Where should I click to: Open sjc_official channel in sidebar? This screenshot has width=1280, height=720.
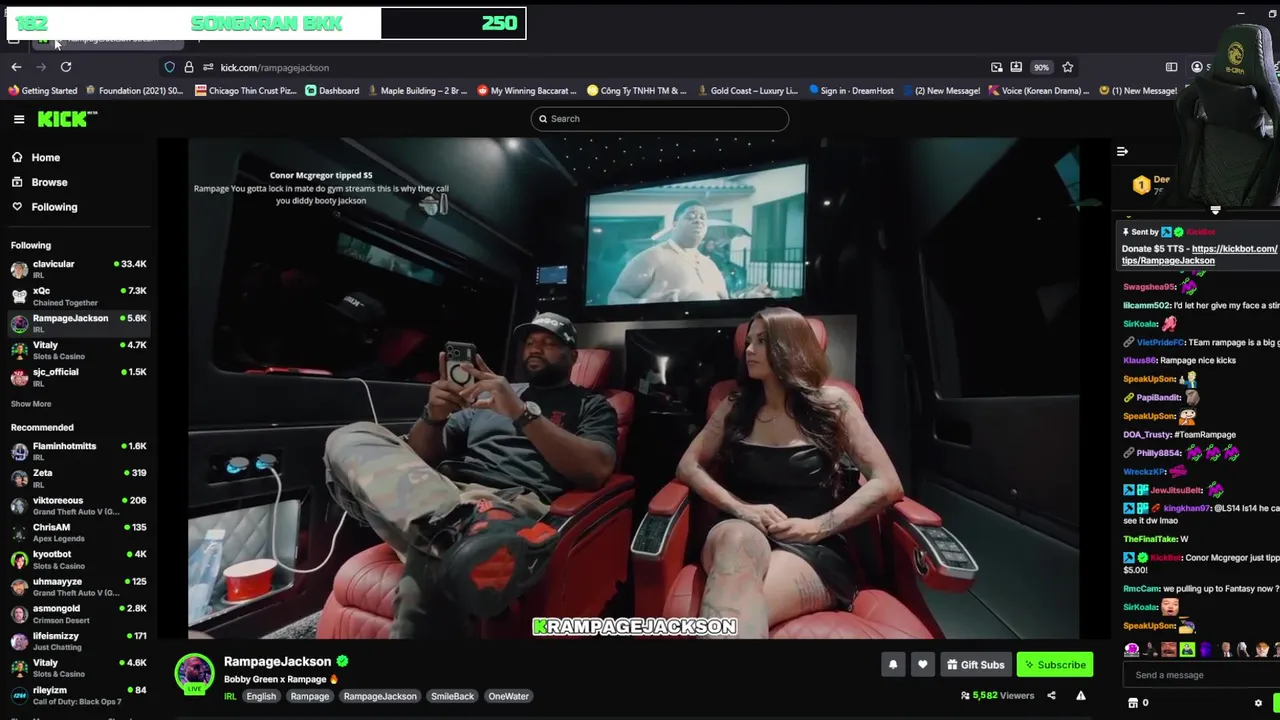click(x=78, y=377)
